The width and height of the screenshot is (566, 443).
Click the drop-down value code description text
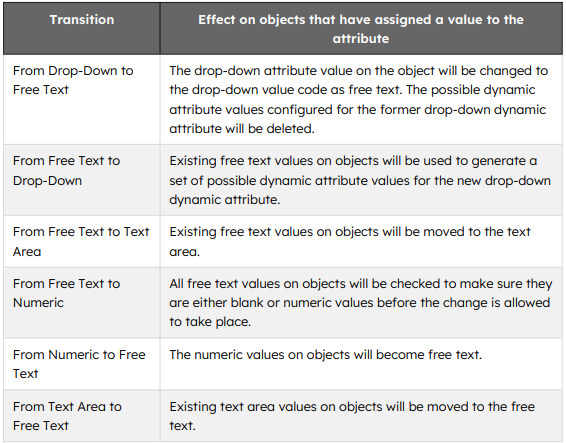click(x=359, y=100)
